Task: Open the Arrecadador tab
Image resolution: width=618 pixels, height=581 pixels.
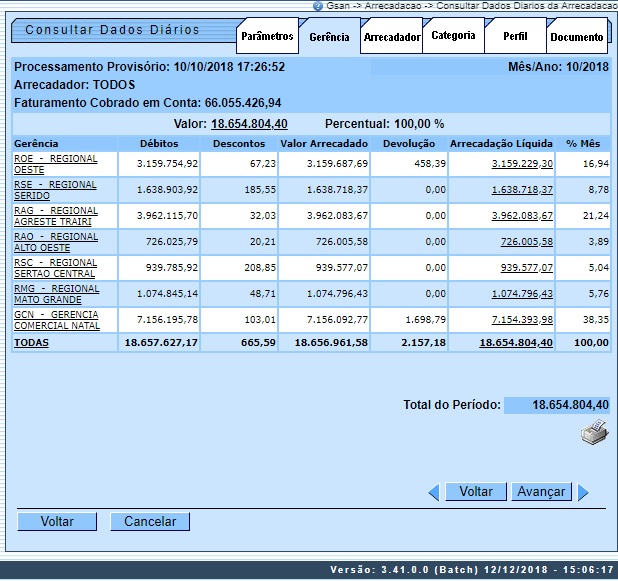Action: [391, 37]
